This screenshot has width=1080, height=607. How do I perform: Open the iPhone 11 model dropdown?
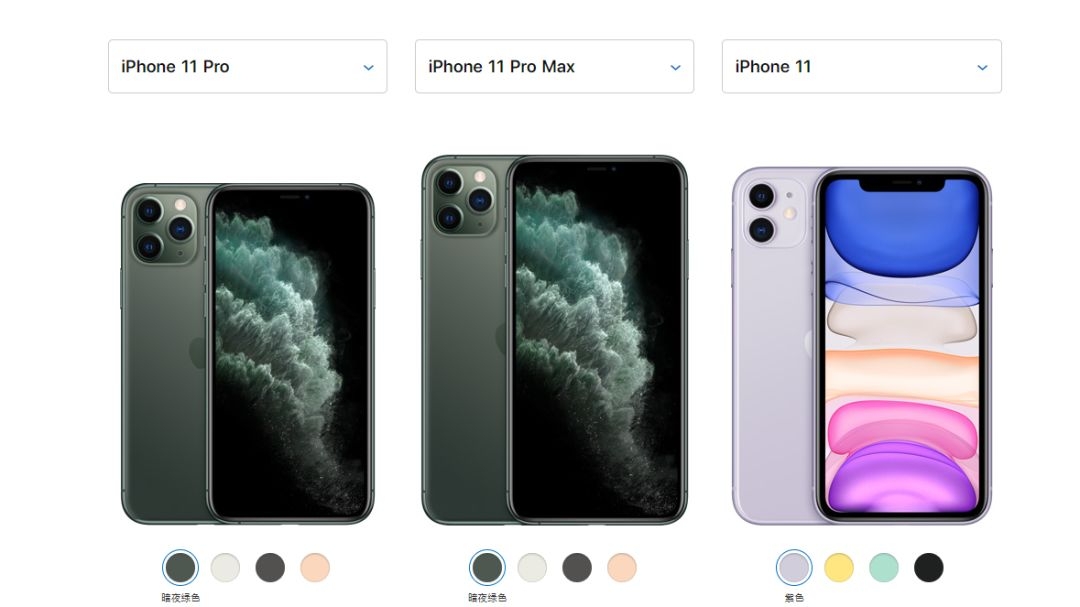(x=862, y=66)
